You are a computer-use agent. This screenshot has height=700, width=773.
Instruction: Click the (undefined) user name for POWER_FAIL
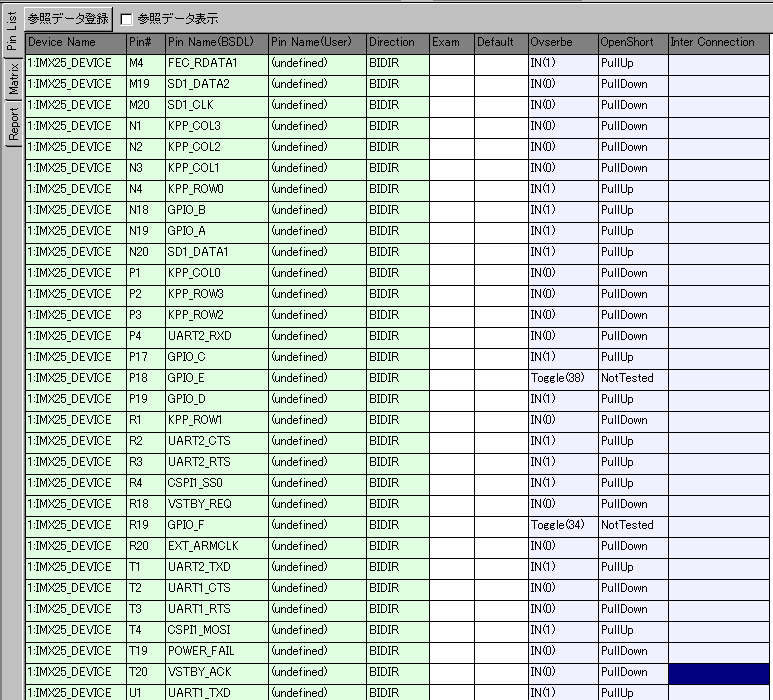pyautogui.click(x=315, y=651)
